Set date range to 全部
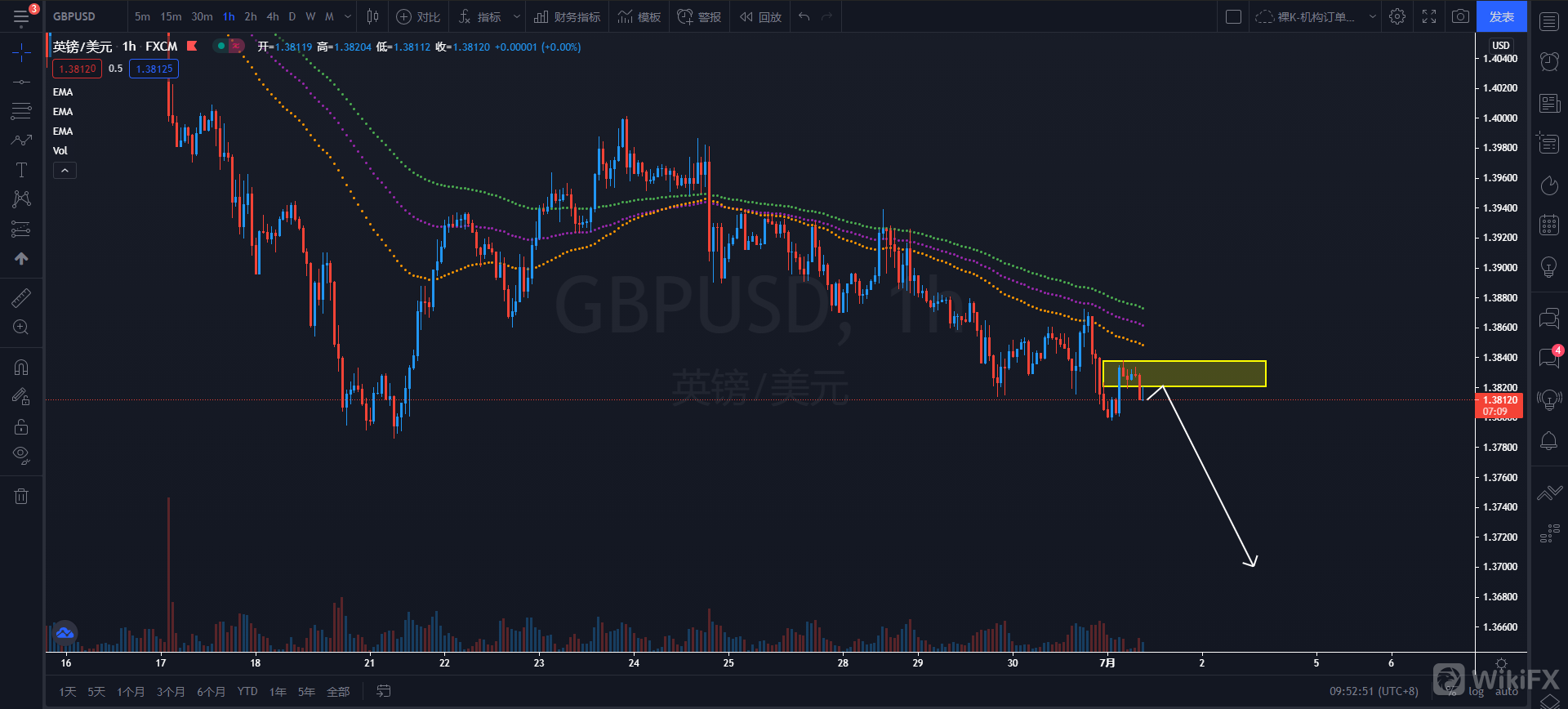 click(338, 692)
